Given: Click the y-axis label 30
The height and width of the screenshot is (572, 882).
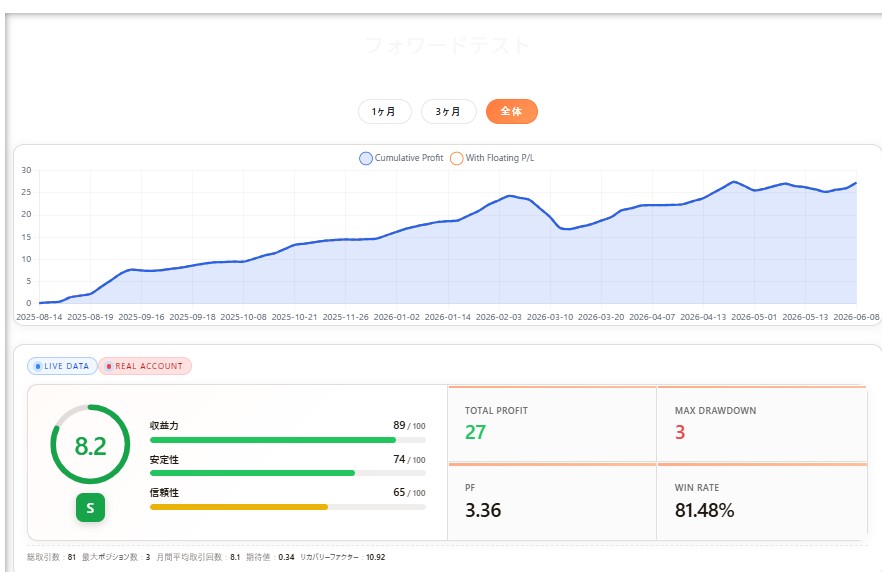Looking at the screenshot, I should pyautogui.click(x=26, y=170).
